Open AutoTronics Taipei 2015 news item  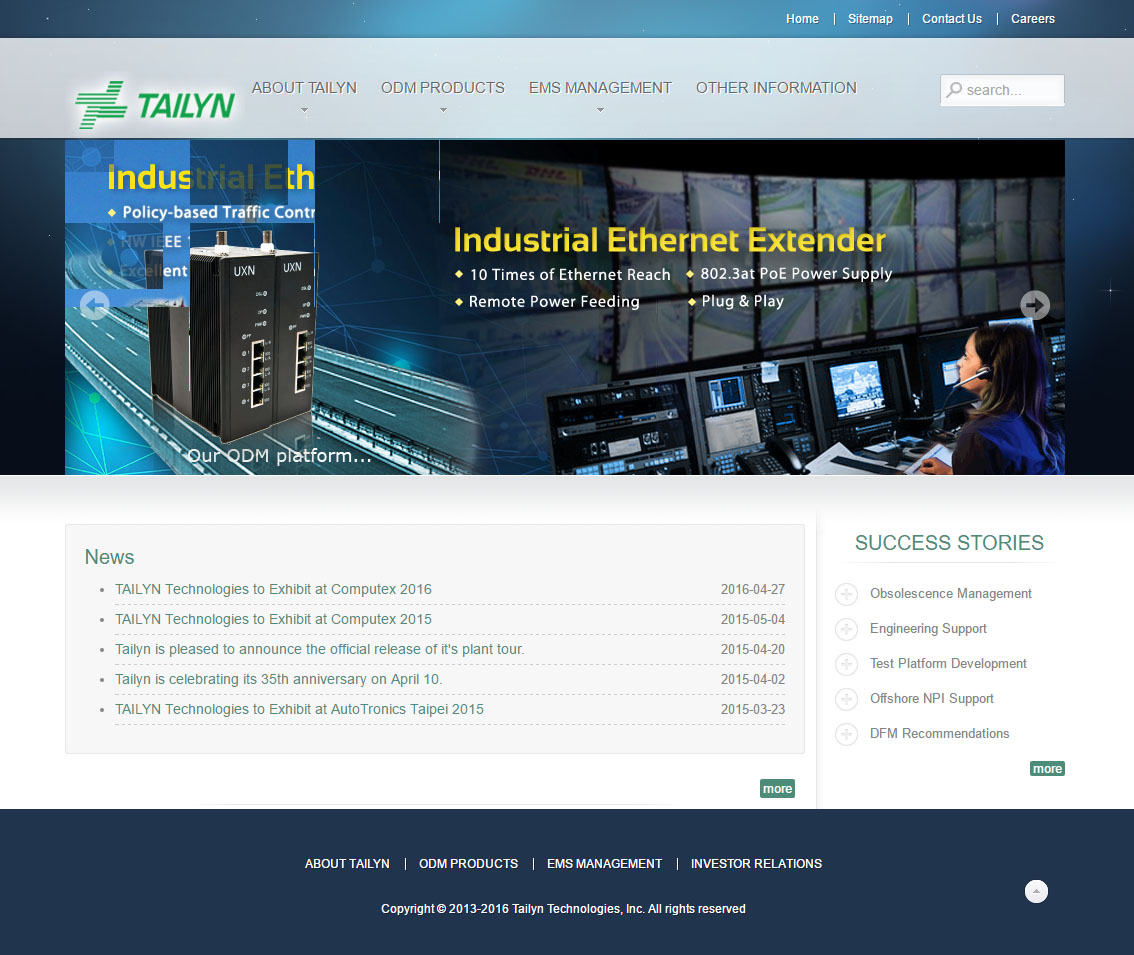pyautogui.click(x=299, y=709)
